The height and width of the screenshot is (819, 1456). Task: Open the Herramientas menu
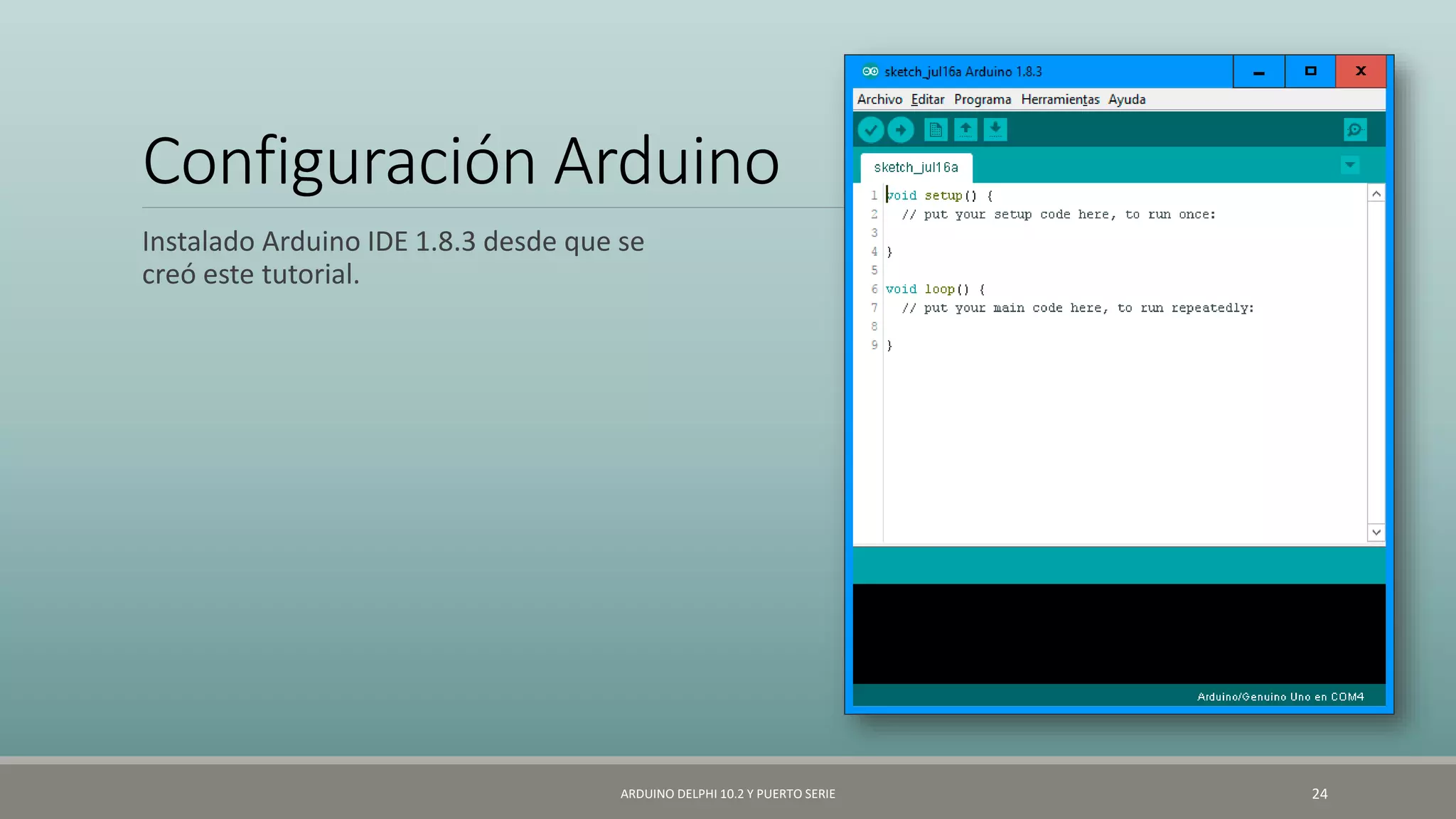1060,100
